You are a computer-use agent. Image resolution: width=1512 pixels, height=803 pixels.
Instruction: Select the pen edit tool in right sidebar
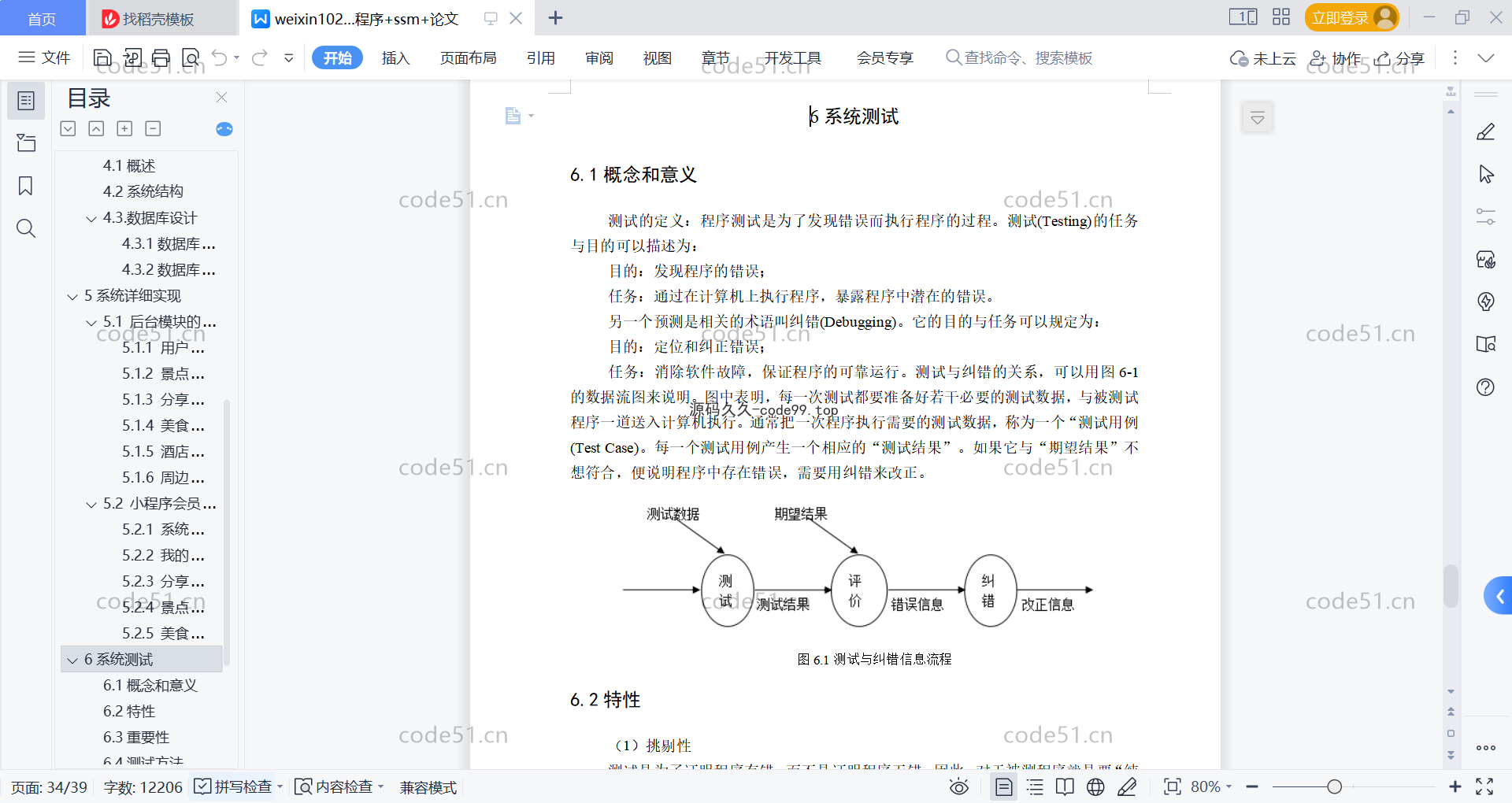1485,131
